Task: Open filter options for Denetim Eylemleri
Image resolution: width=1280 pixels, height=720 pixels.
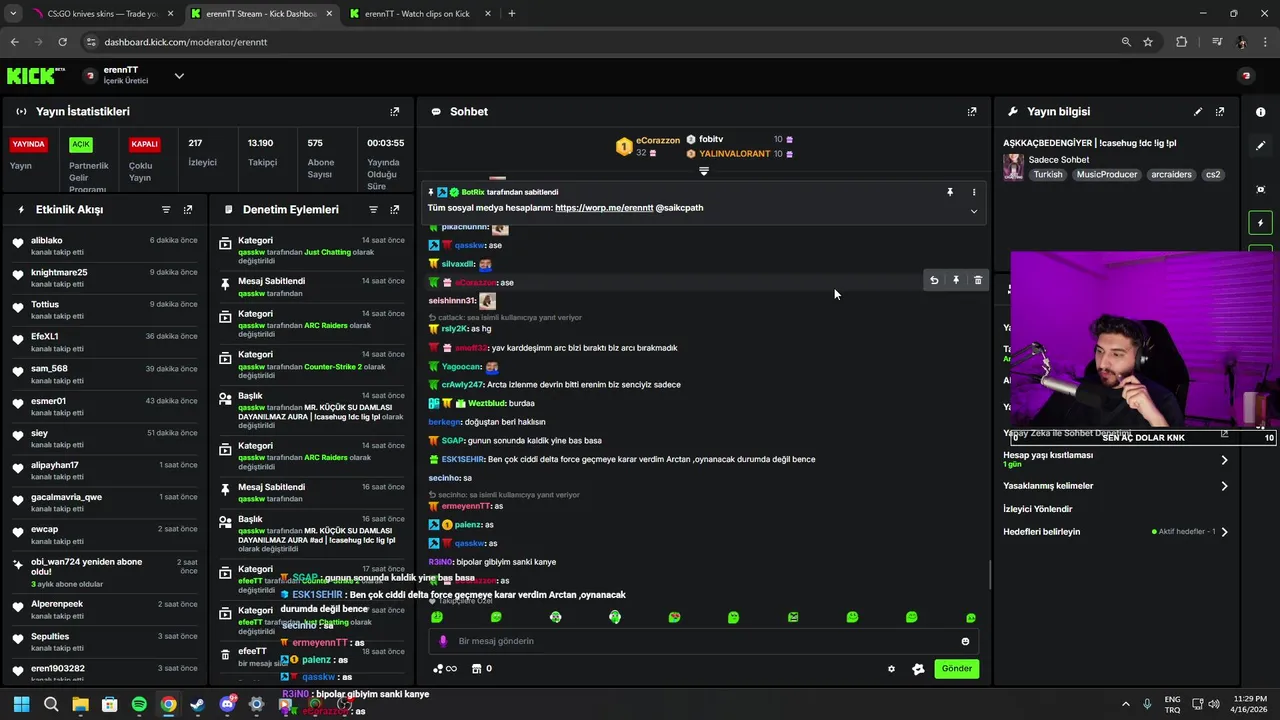Action: pos(373,210)
